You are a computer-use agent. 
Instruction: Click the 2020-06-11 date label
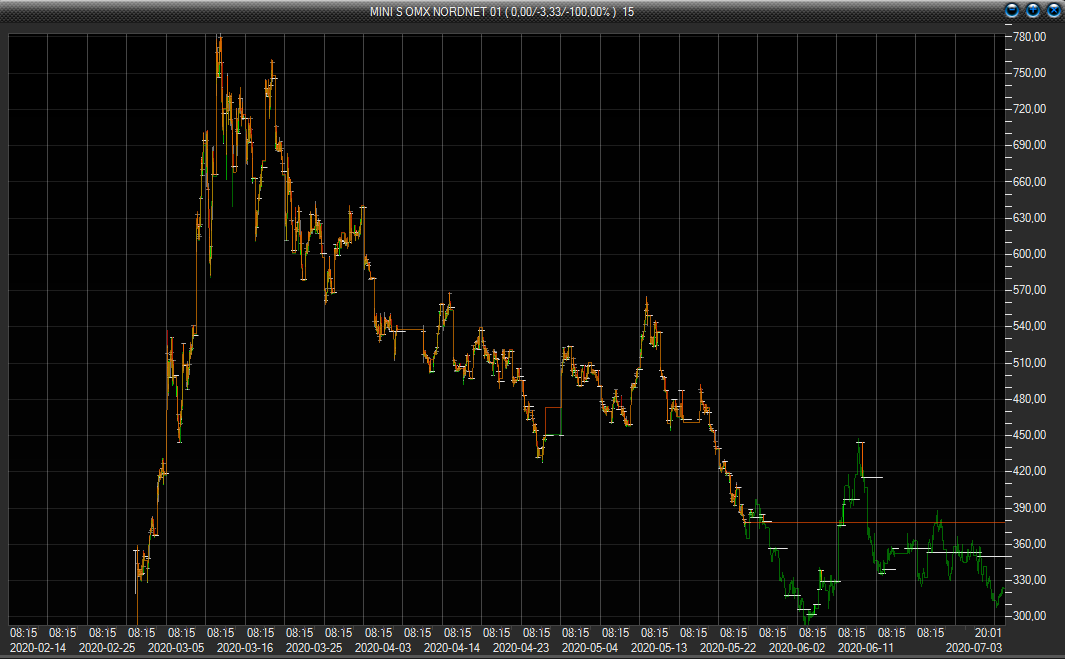[x=866, y=648]
